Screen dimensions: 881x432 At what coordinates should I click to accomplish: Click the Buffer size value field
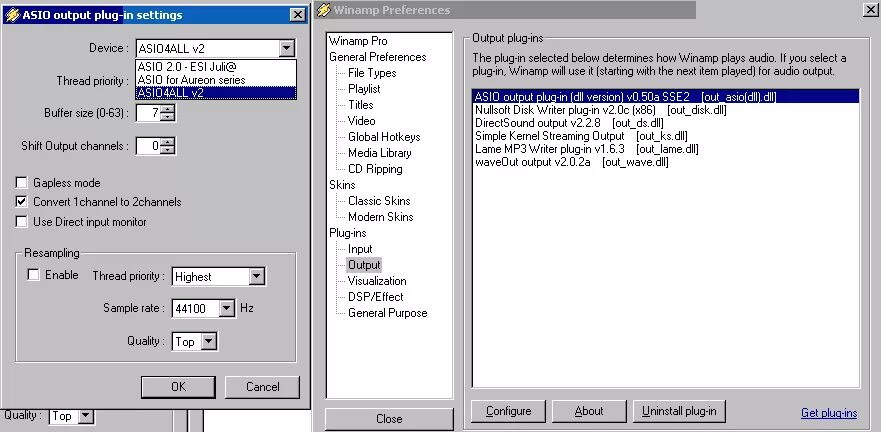pos(149,113)
